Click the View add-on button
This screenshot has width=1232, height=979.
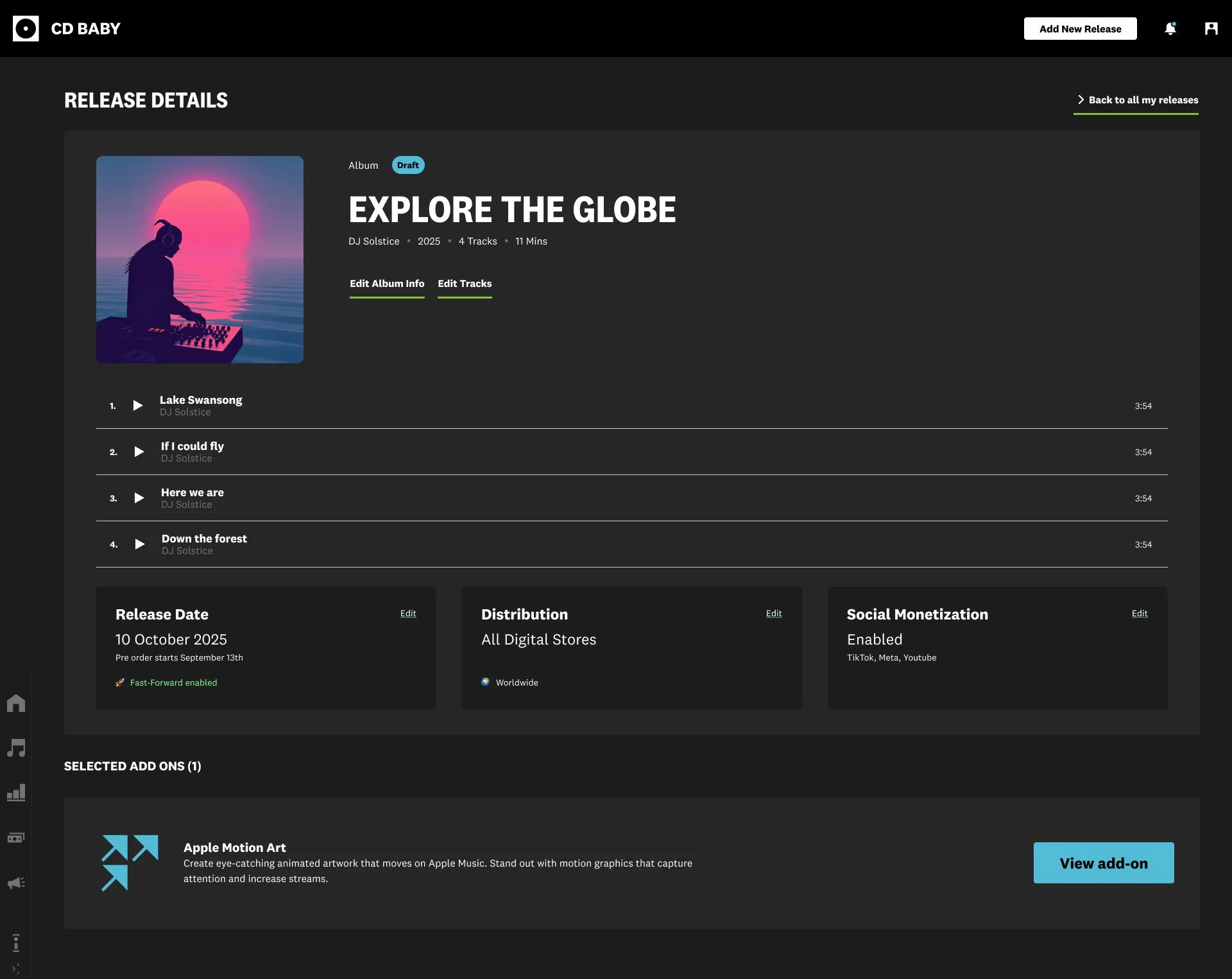pos(1104,863)
